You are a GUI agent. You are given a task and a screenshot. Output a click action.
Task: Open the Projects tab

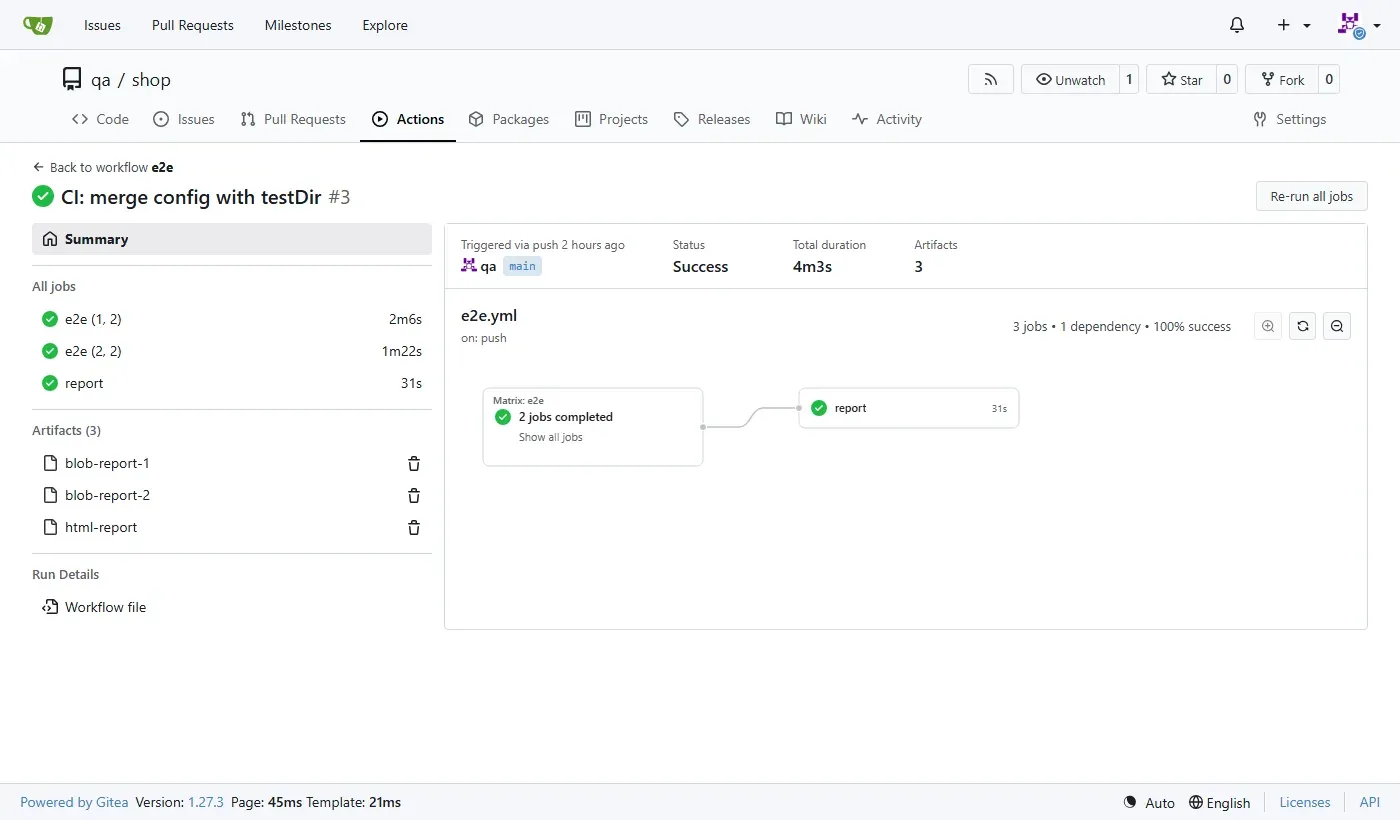[612, 119]
